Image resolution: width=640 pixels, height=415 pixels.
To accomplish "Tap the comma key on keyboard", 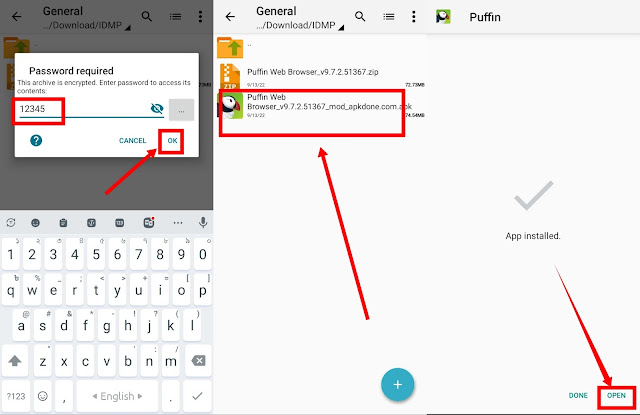I will tap(64, 396).
